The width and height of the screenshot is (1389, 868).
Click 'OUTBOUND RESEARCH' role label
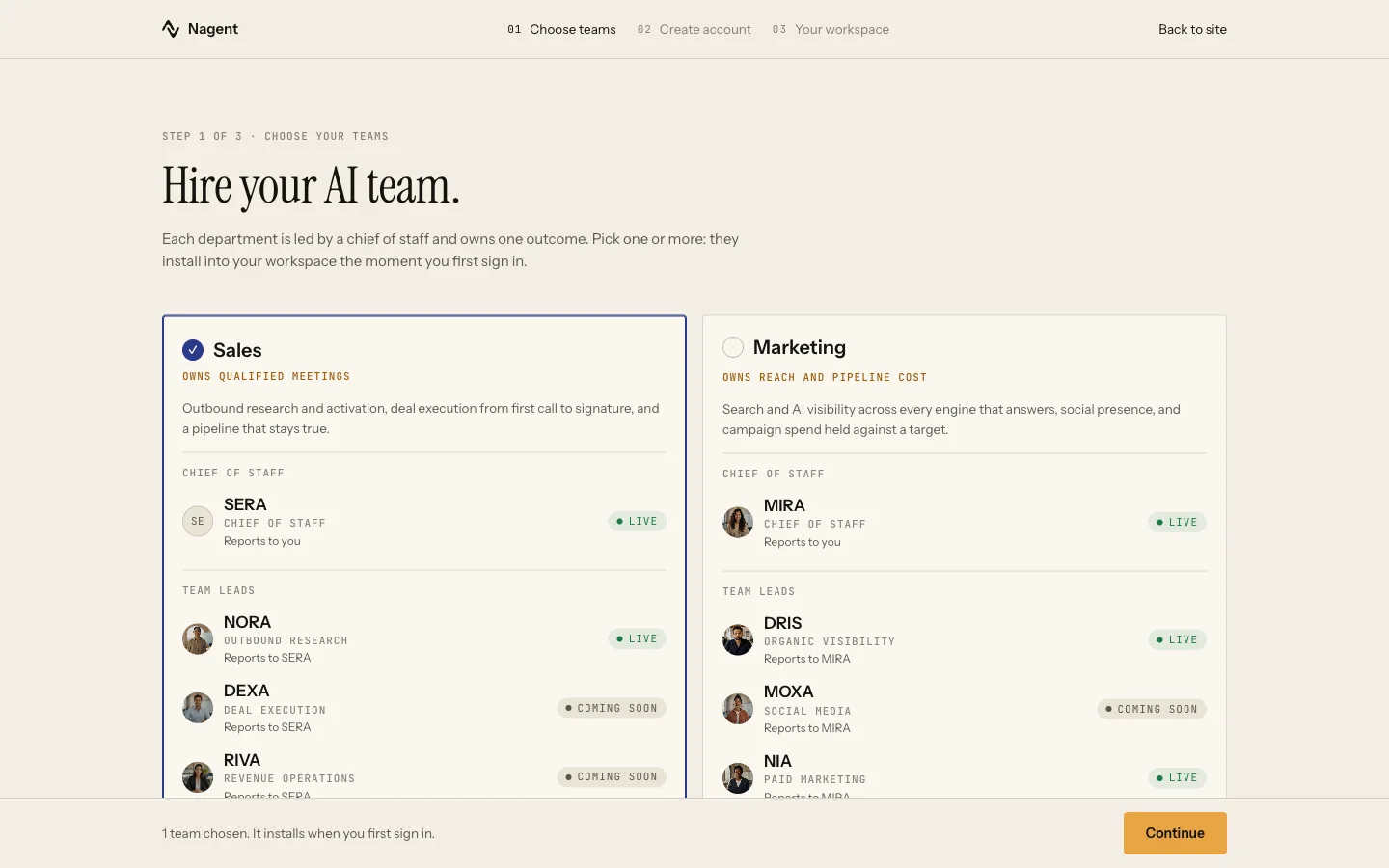[x=286, y=641]
